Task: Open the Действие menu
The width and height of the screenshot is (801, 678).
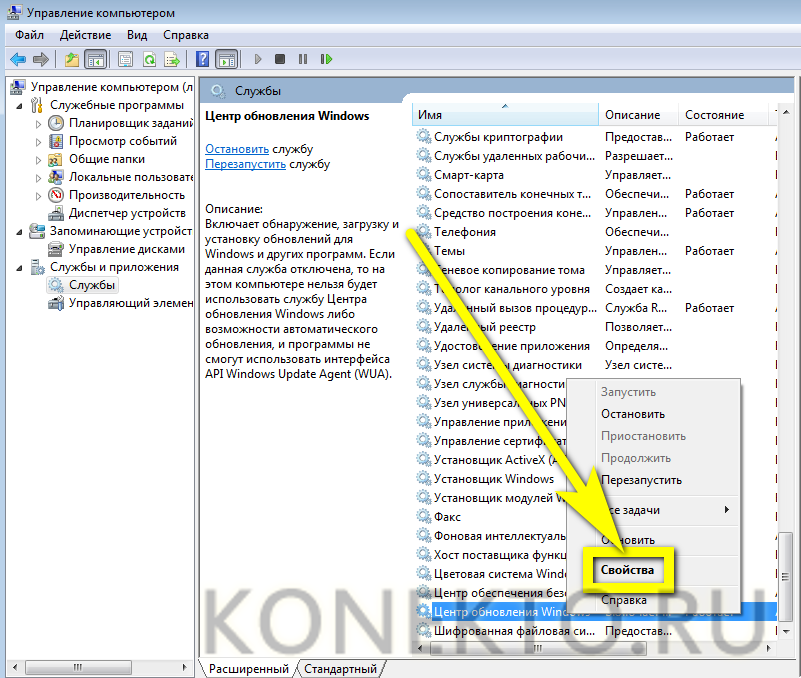Action: click(x=85, y=35)
